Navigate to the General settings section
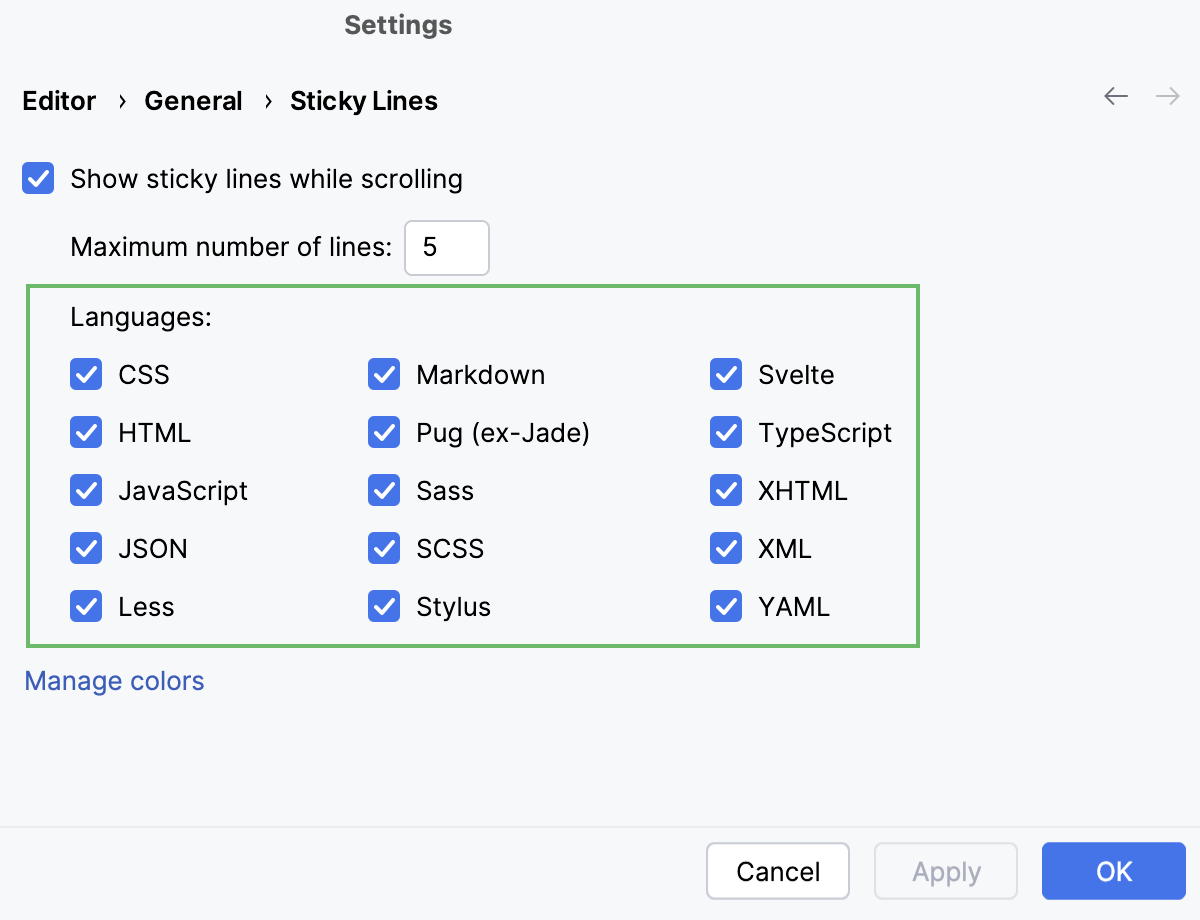Image resolution: width=1200 pixels, height=920 pixels. point(193,100)
